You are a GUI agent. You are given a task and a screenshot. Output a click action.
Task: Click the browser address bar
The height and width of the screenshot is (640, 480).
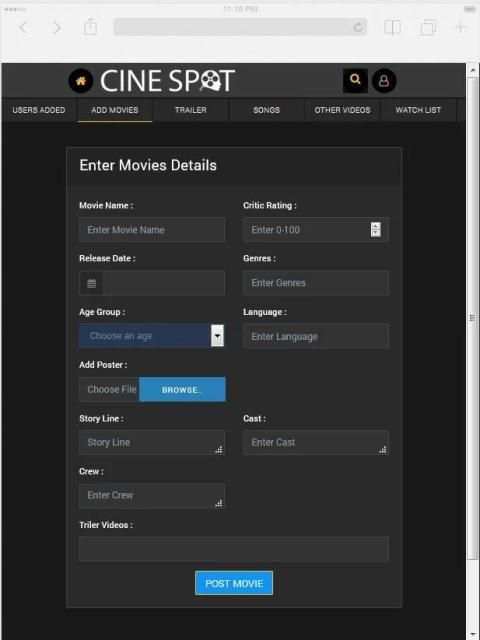point(240,27)
